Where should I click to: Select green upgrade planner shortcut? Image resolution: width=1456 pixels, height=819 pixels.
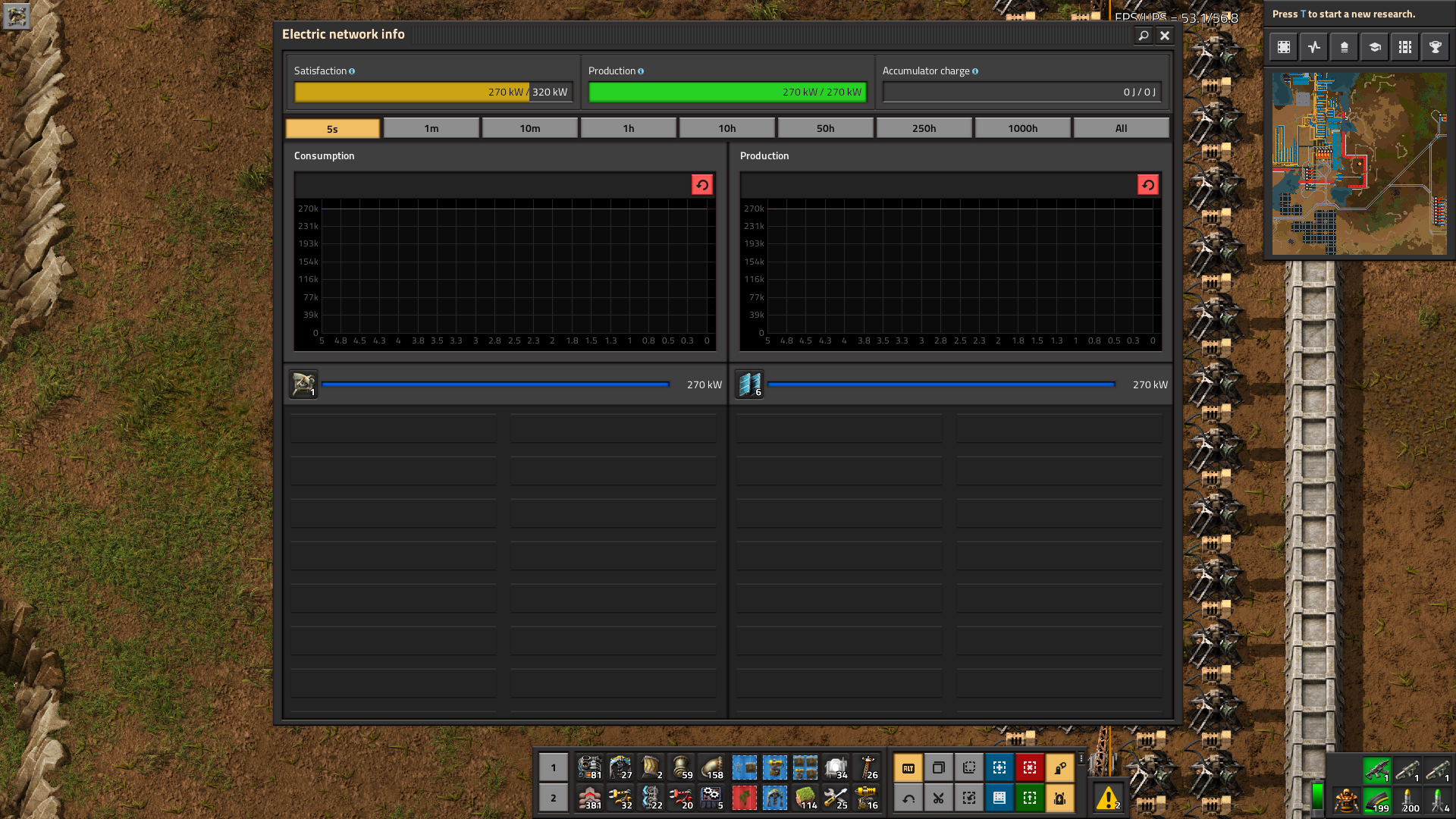click(1030, 798)
